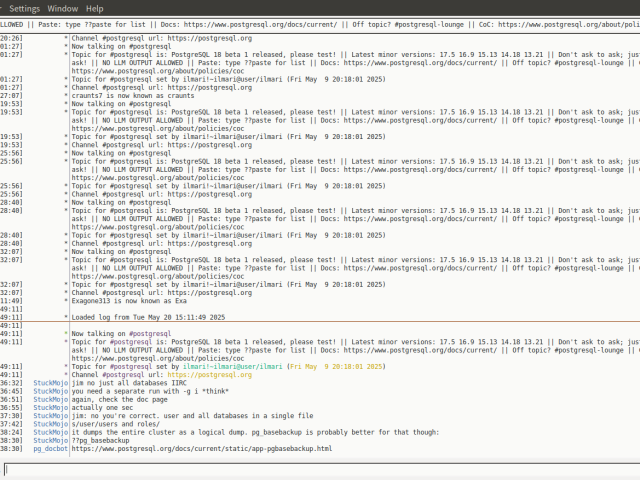Open the Window menu
Screen dimensions: 640x480
click(x=63, y=8)
